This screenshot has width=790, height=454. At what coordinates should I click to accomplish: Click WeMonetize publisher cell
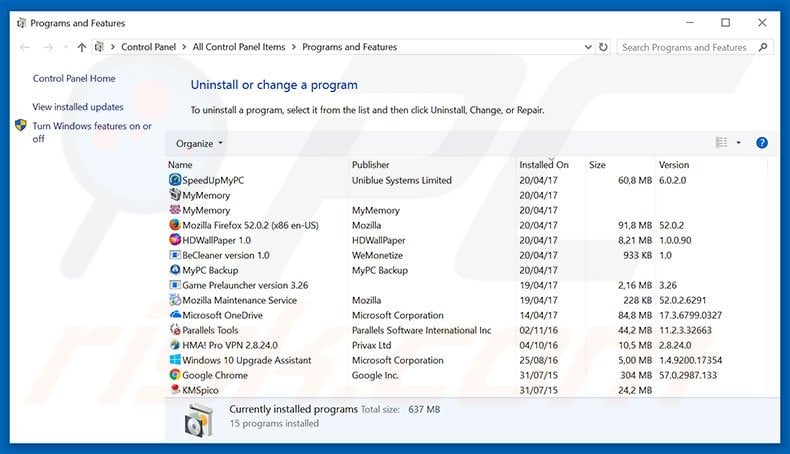pyautogui.click(x=377, y=255)
